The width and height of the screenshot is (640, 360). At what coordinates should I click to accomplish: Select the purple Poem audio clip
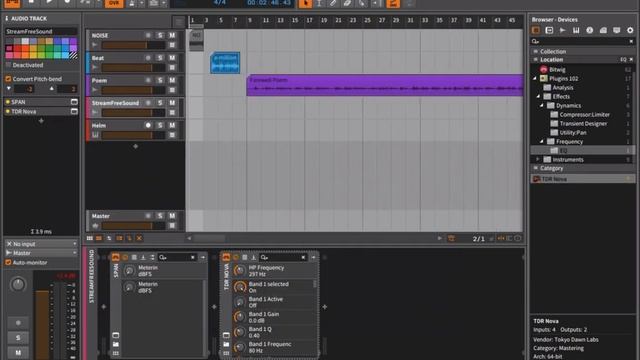point(385,85)
